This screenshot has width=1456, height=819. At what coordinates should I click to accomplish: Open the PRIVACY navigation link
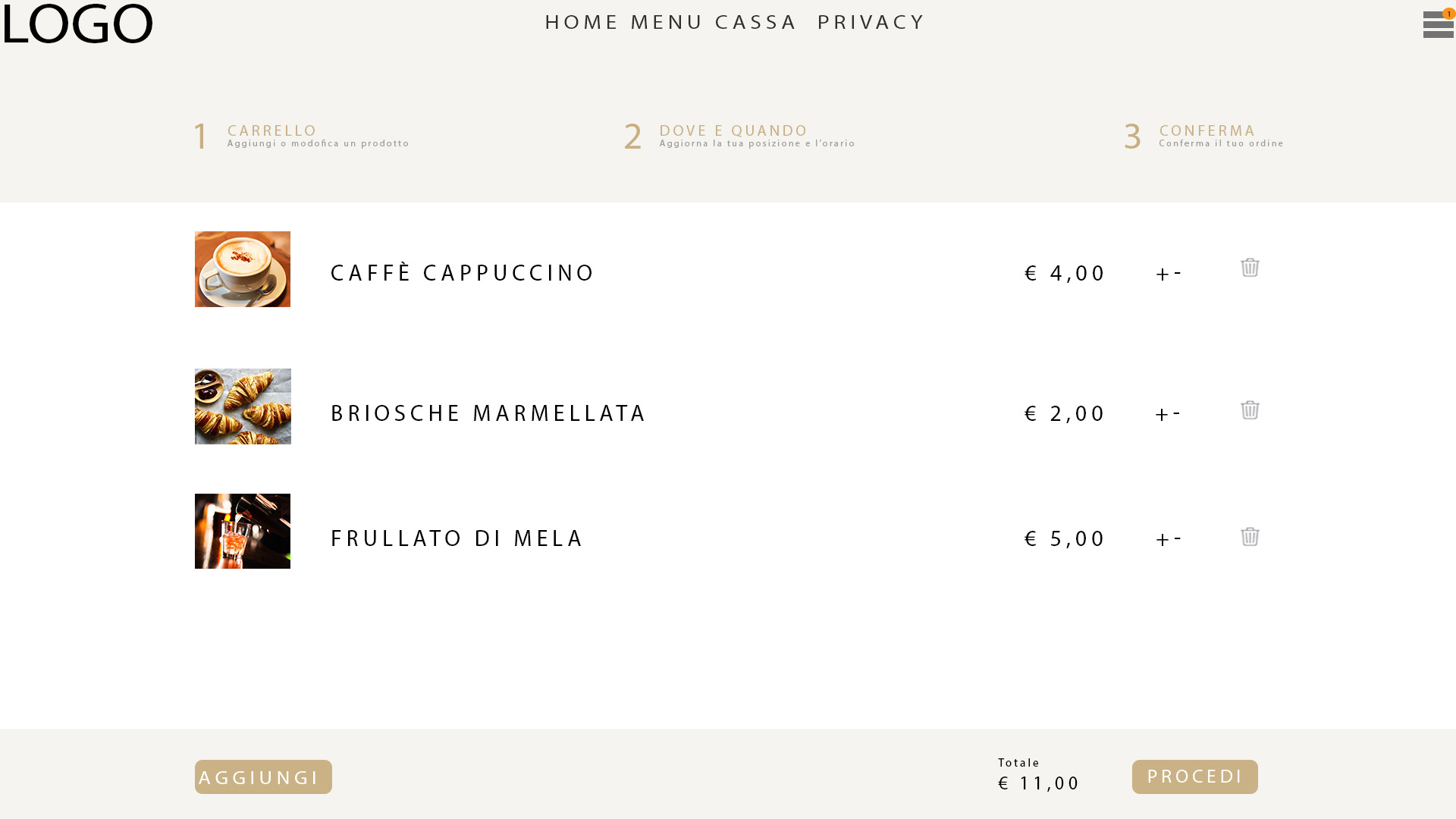[871, 23]
